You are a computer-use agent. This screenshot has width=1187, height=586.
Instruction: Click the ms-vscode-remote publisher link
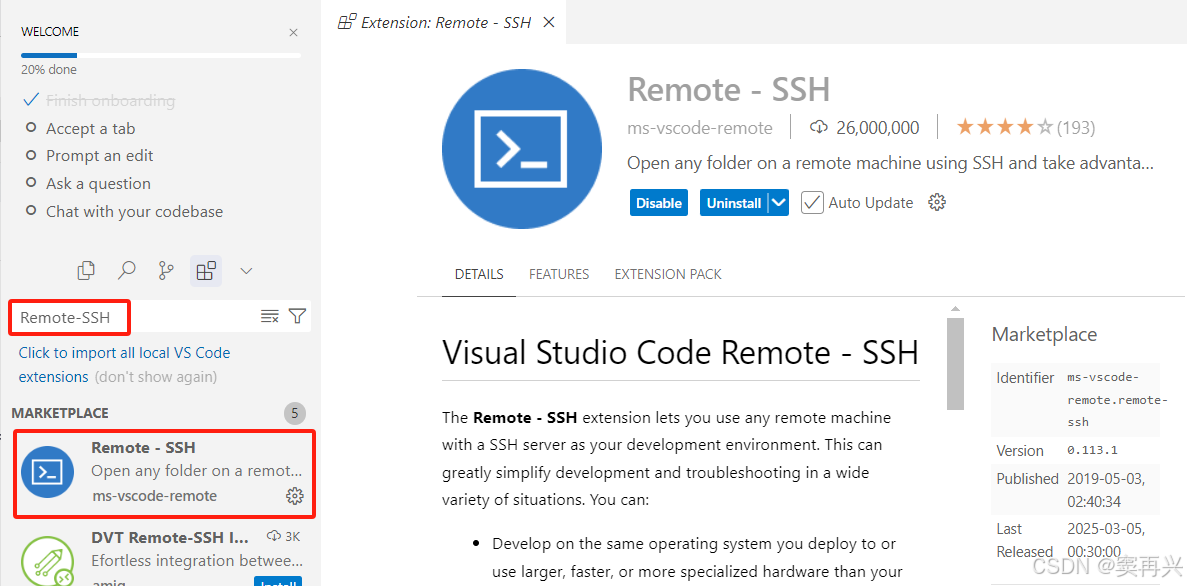pyautogui.click(x=700, y=128)
